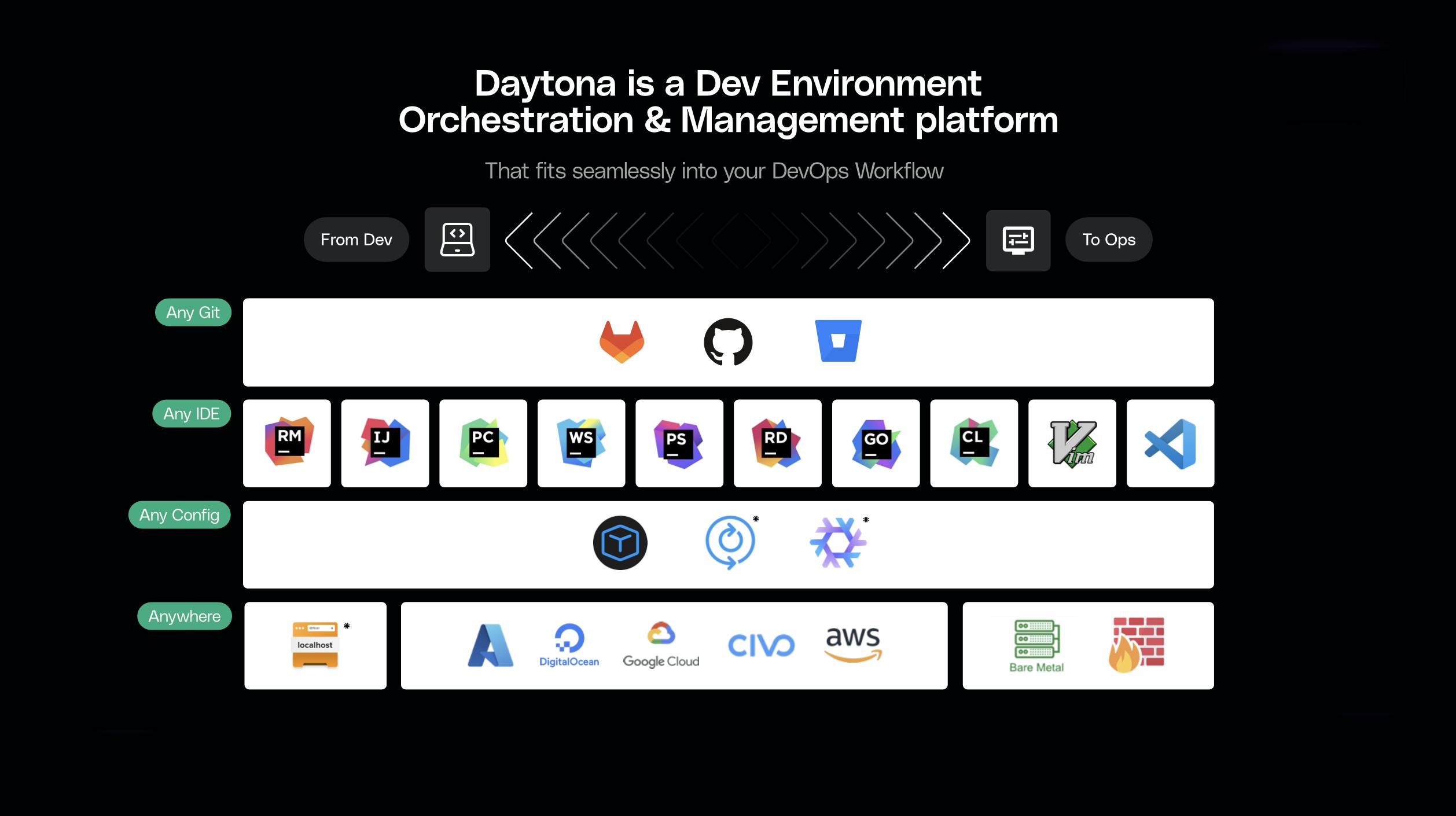Select the GitHub icon under Any Git
Screen dimensions: 1456x816
[x=728, y=342]
